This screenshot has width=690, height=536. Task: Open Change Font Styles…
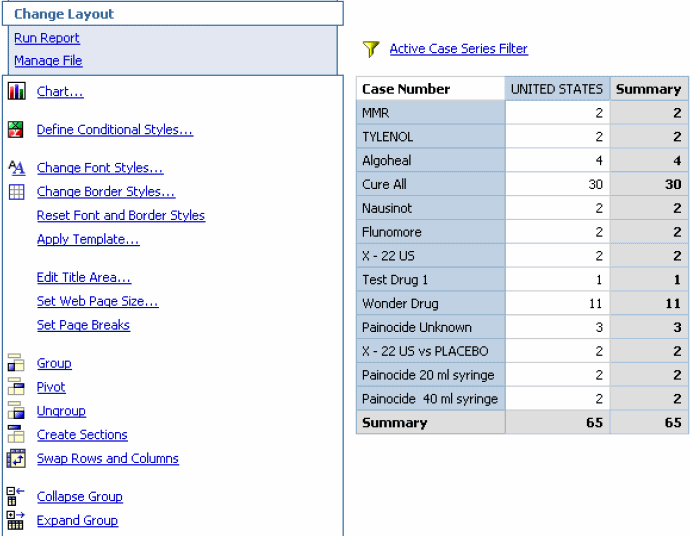100,168
